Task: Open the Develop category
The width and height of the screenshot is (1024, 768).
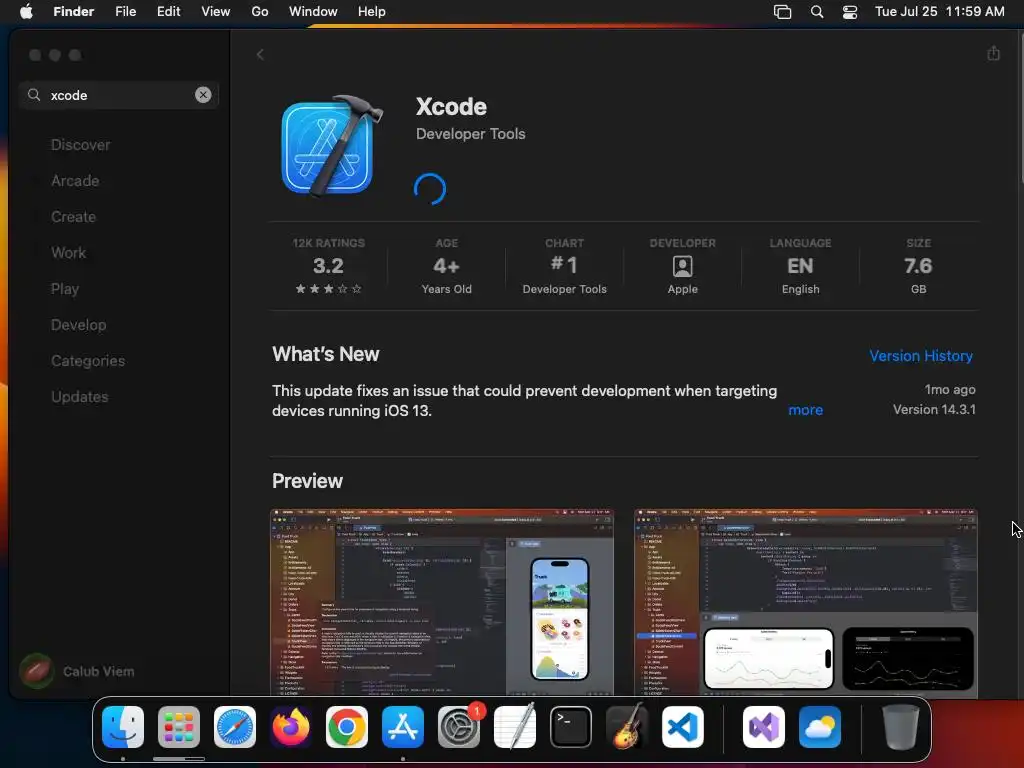Action: tap(78, 325)
